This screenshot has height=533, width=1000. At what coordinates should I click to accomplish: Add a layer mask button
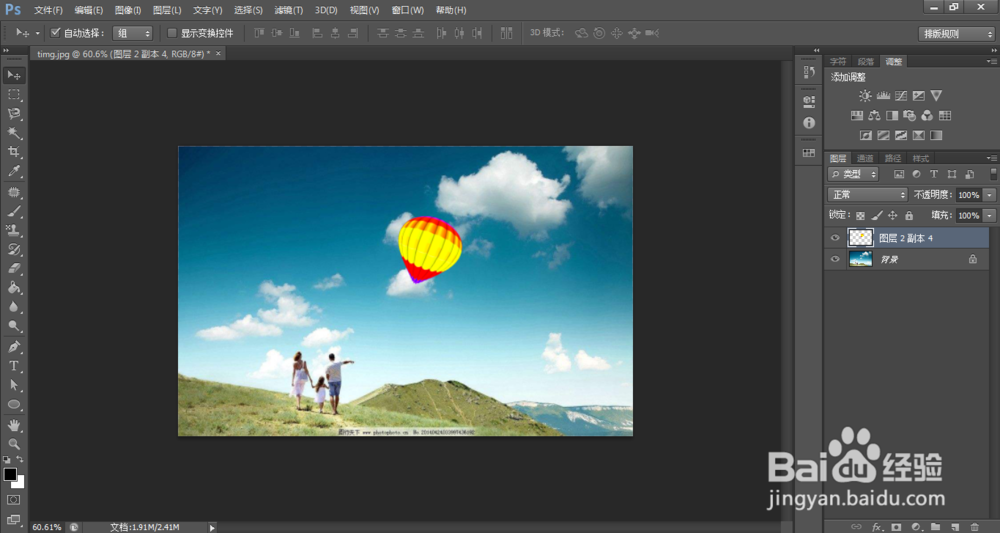coord(897,527)
